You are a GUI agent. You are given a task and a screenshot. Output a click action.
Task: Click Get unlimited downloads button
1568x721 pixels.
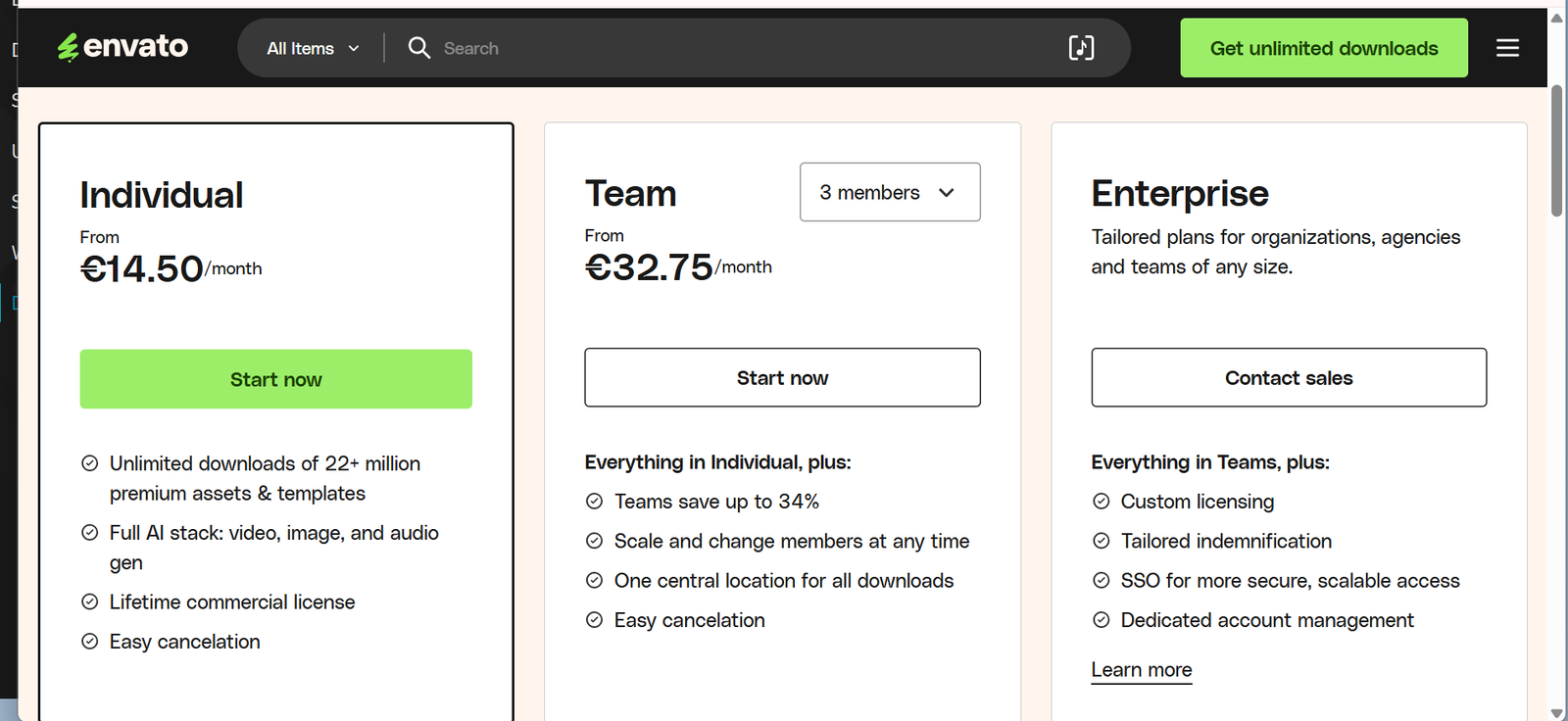[x=1323, y=48]
